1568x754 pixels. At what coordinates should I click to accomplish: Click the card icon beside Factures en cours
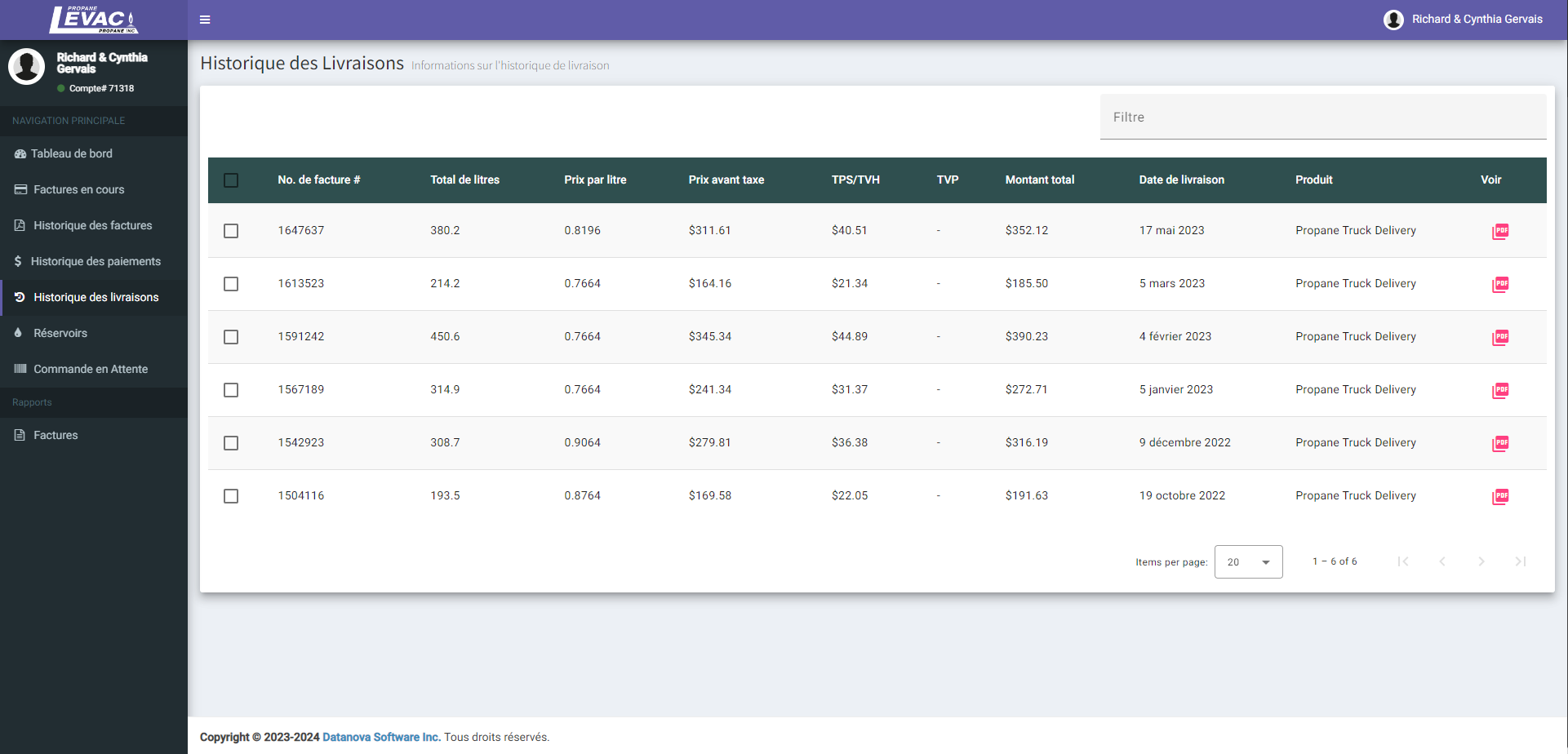(20, 189)
